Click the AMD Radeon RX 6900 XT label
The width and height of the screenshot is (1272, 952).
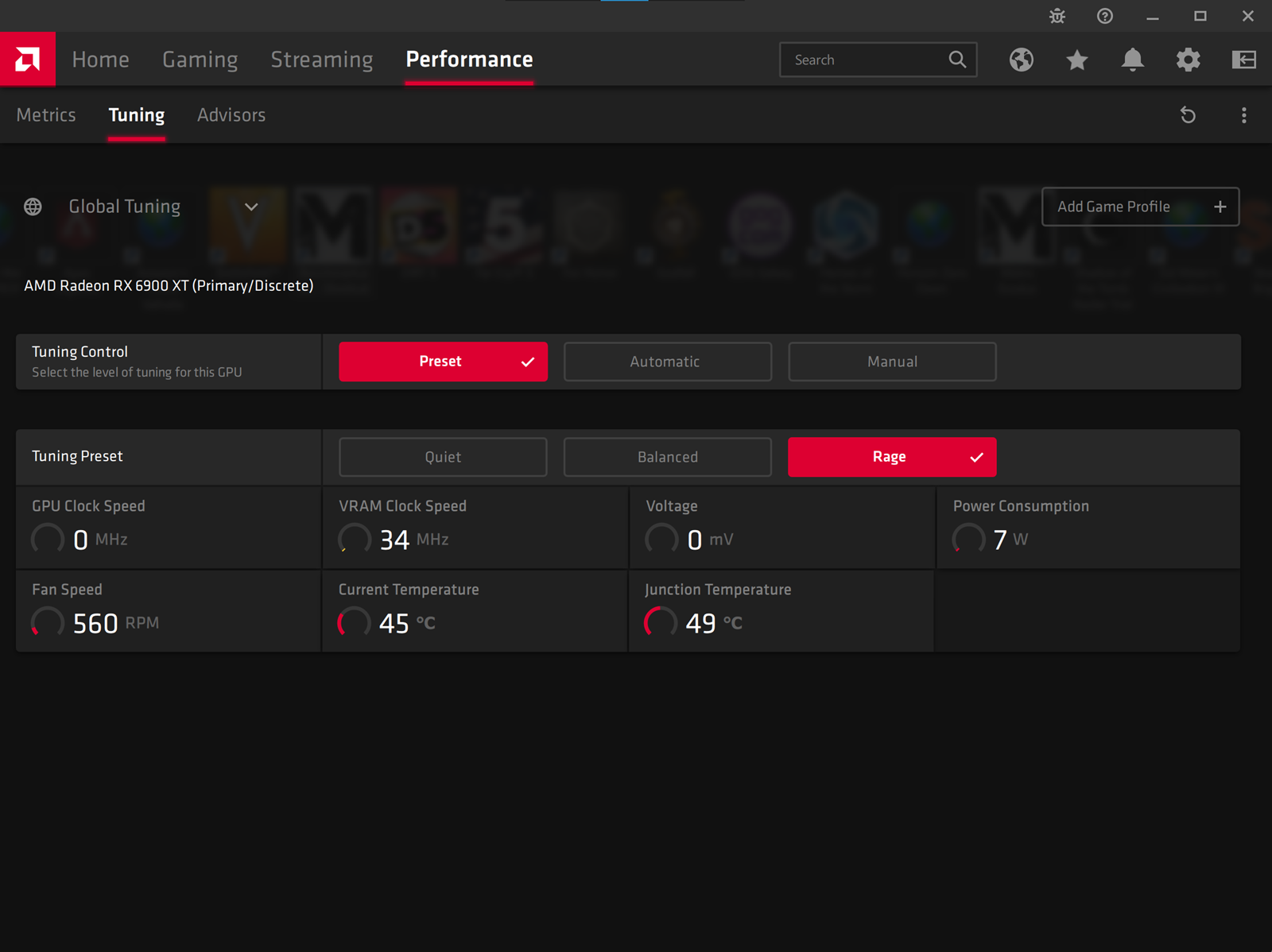click(169, 285)
